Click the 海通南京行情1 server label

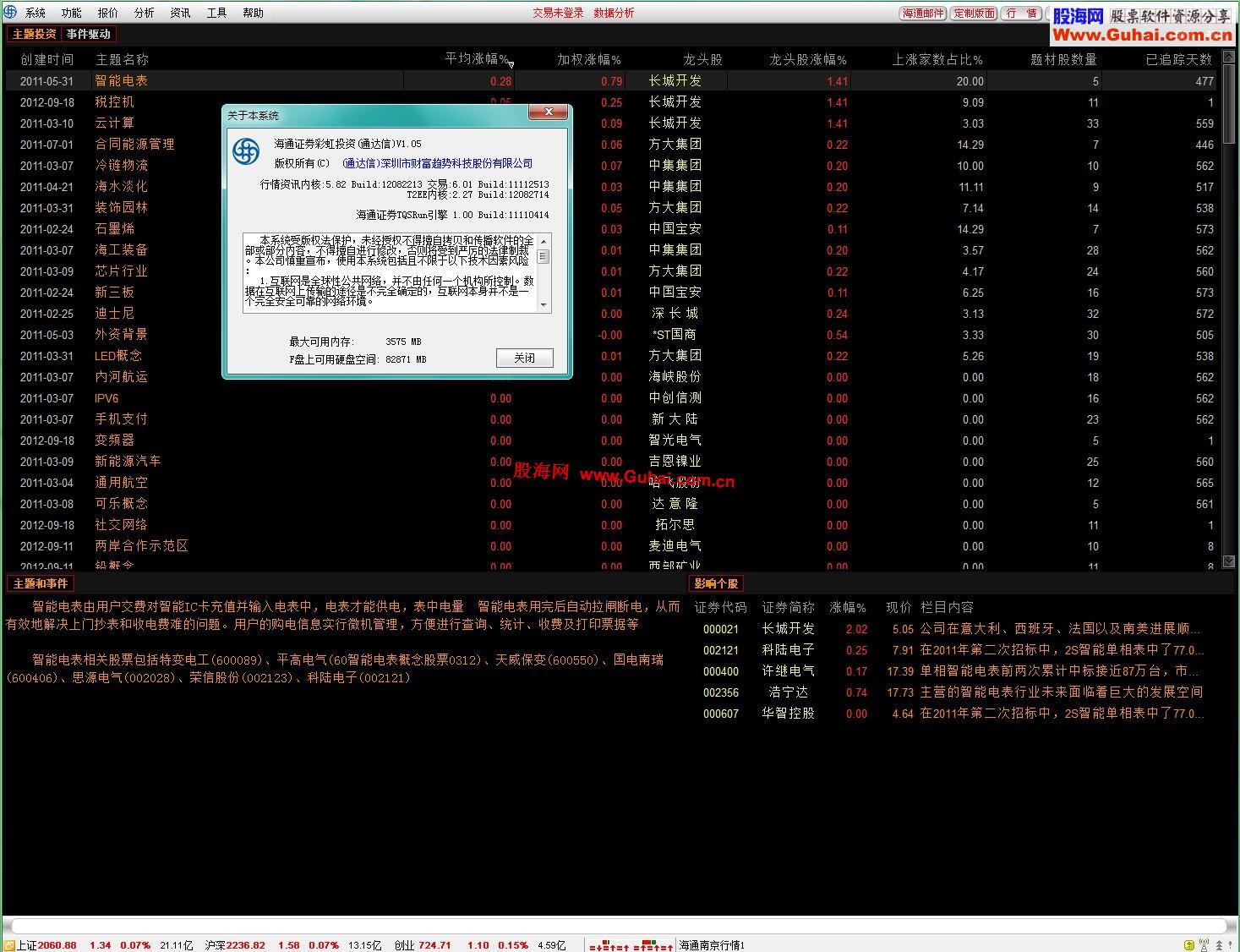click(713, 945)
